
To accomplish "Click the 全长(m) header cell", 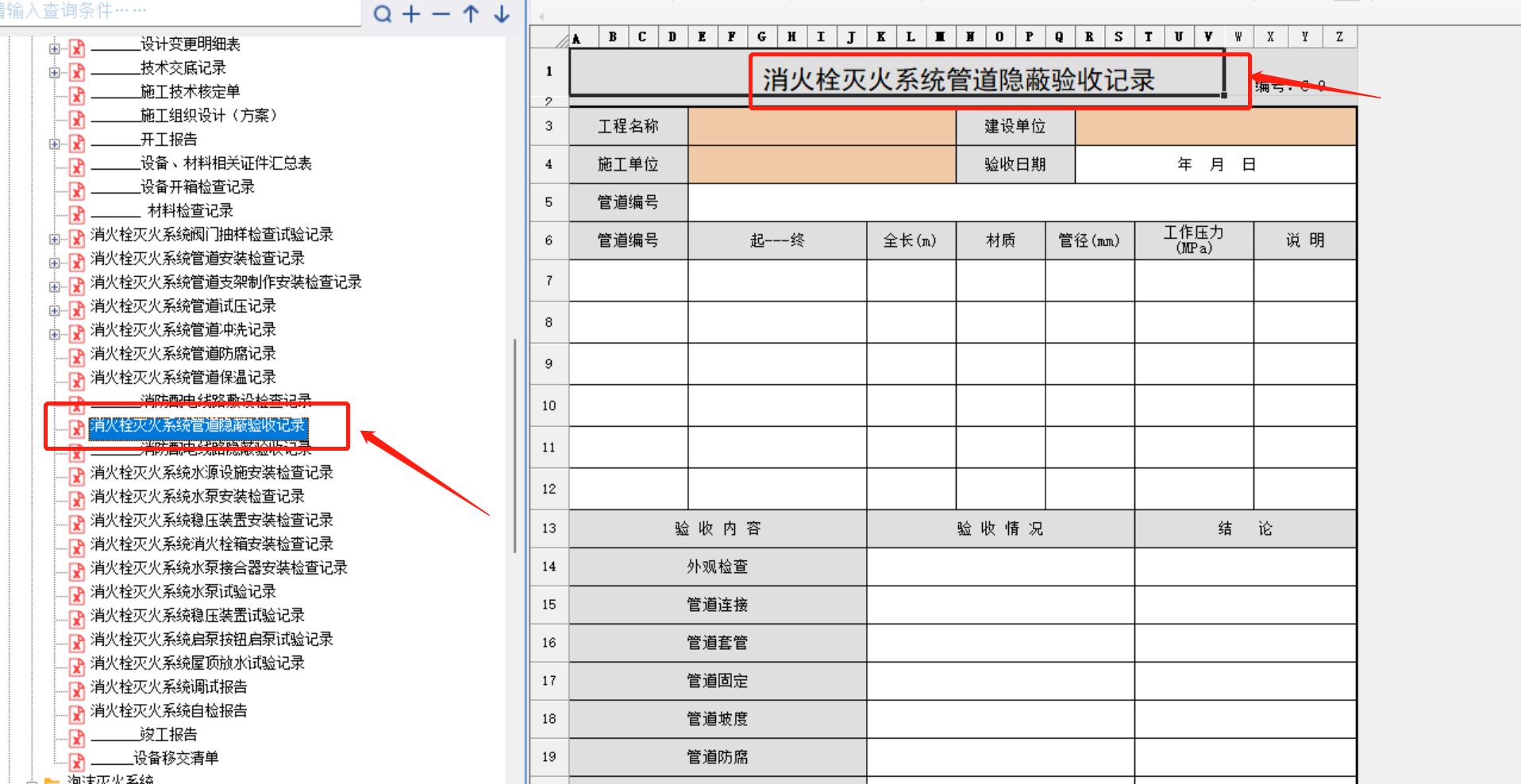I will click(x=911, y=240).
